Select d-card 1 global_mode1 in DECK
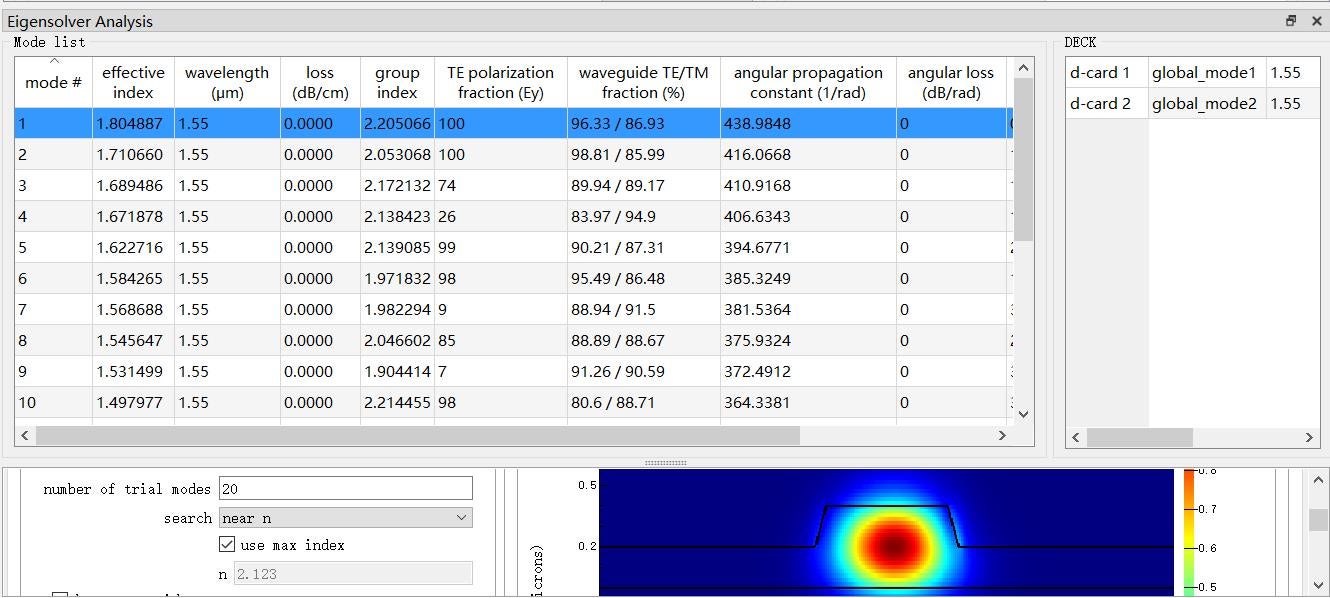 (1203, 73)
